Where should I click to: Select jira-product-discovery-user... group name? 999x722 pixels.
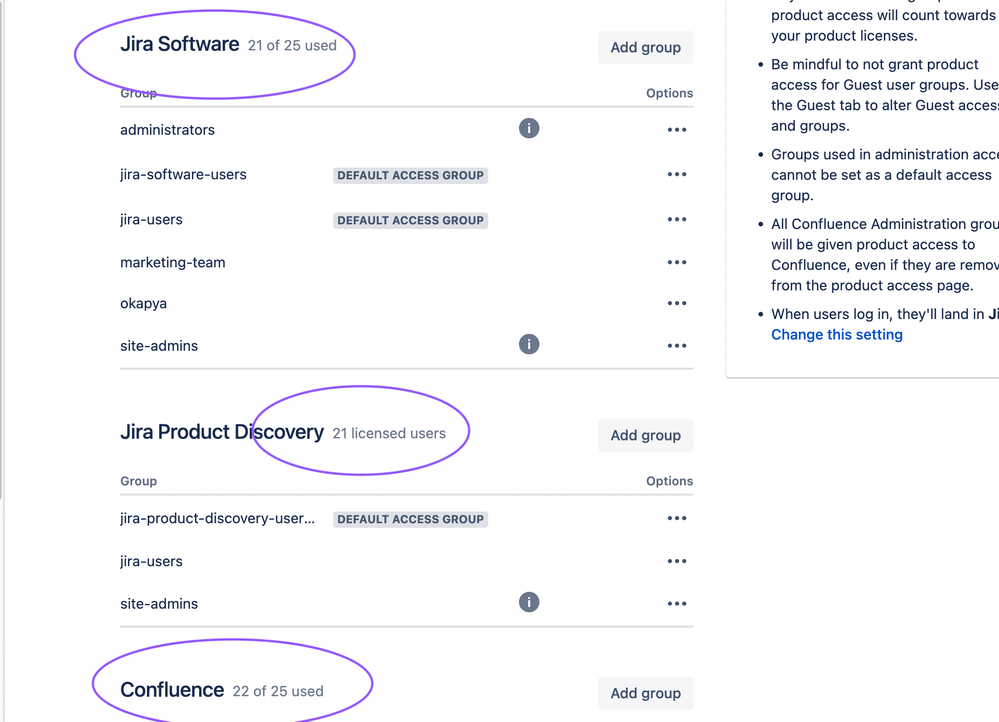point(217,518)
